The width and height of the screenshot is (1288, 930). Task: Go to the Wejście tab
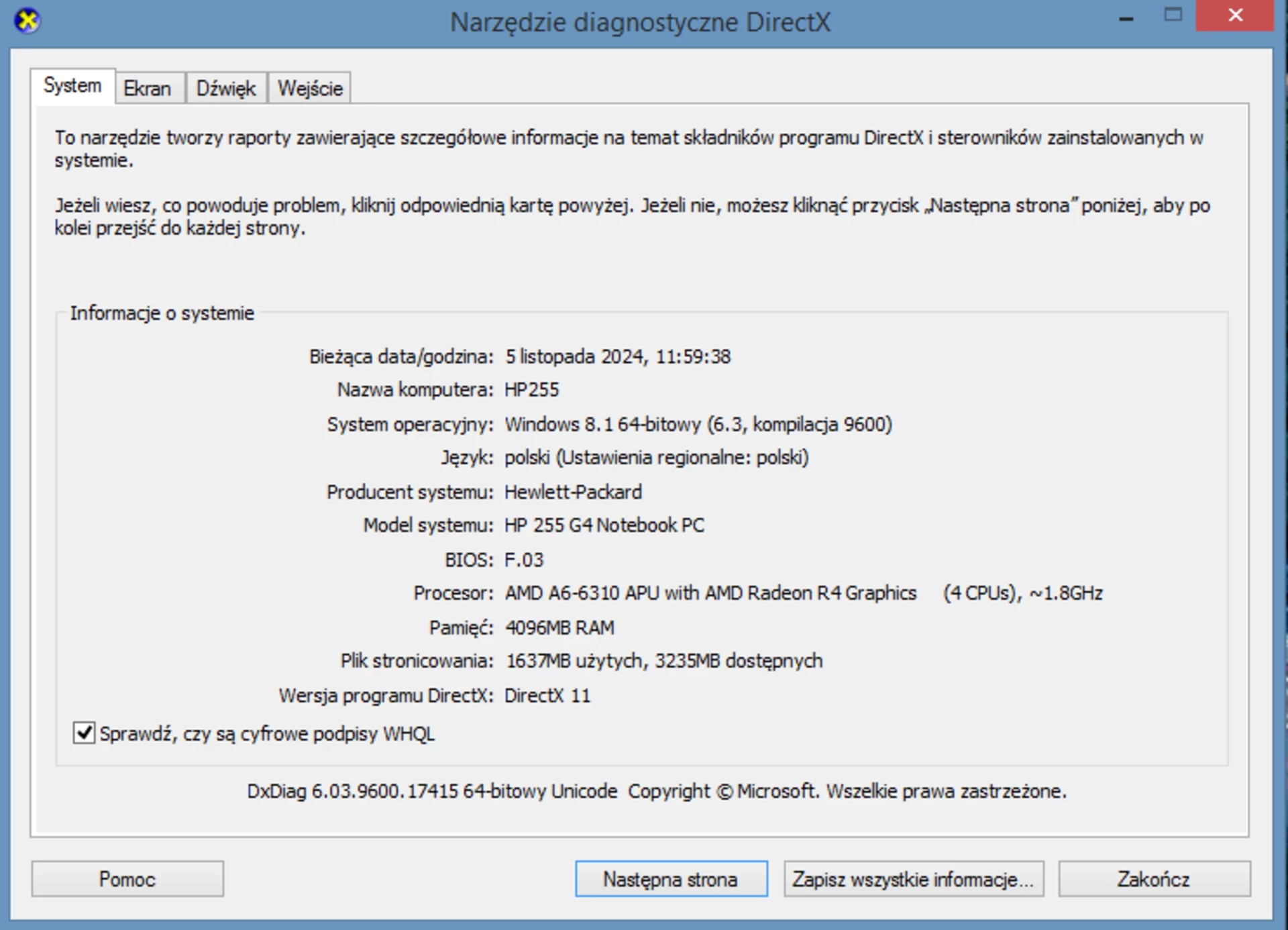[310, 88]
